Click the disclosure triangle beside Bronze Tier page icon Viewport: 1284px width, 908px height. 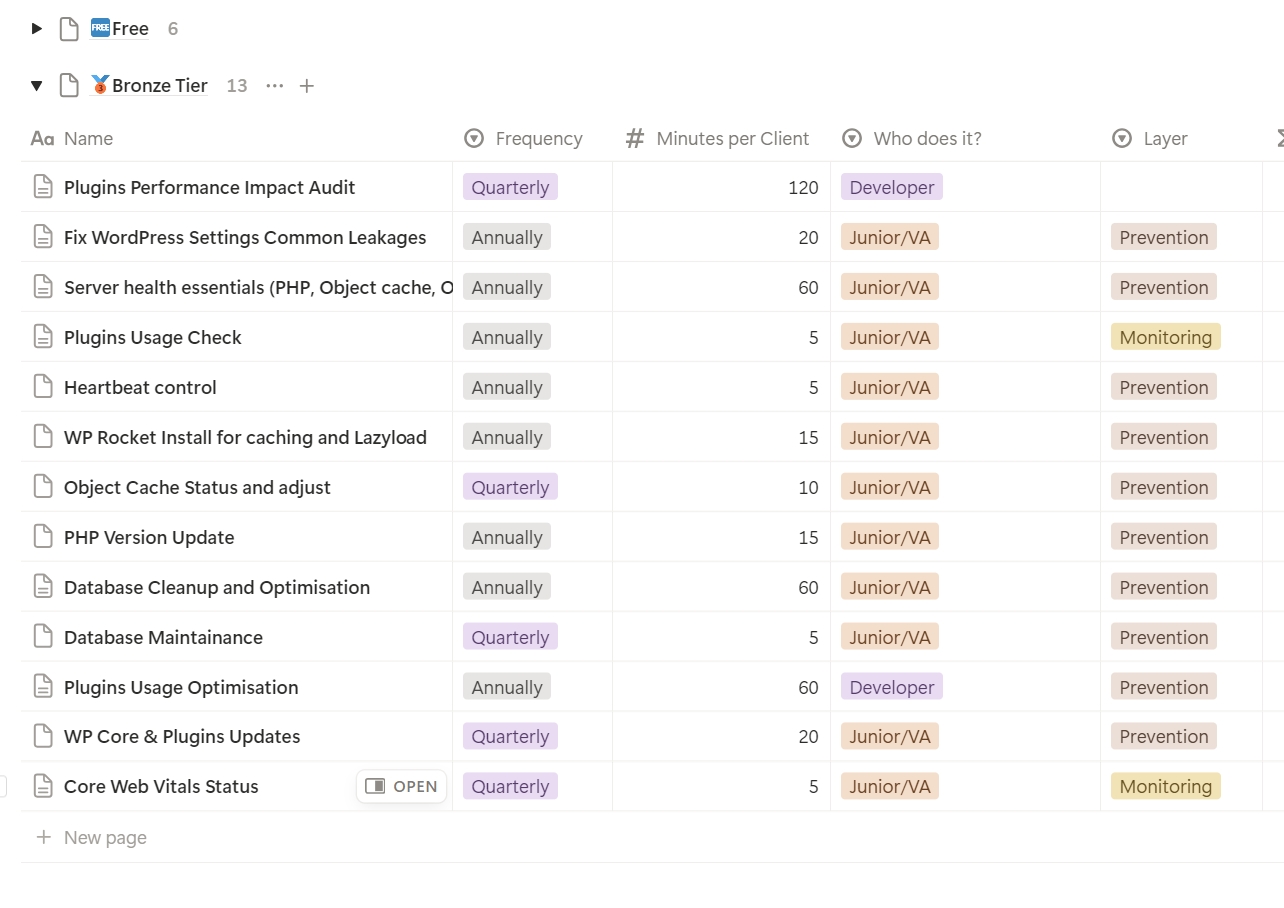36,85
